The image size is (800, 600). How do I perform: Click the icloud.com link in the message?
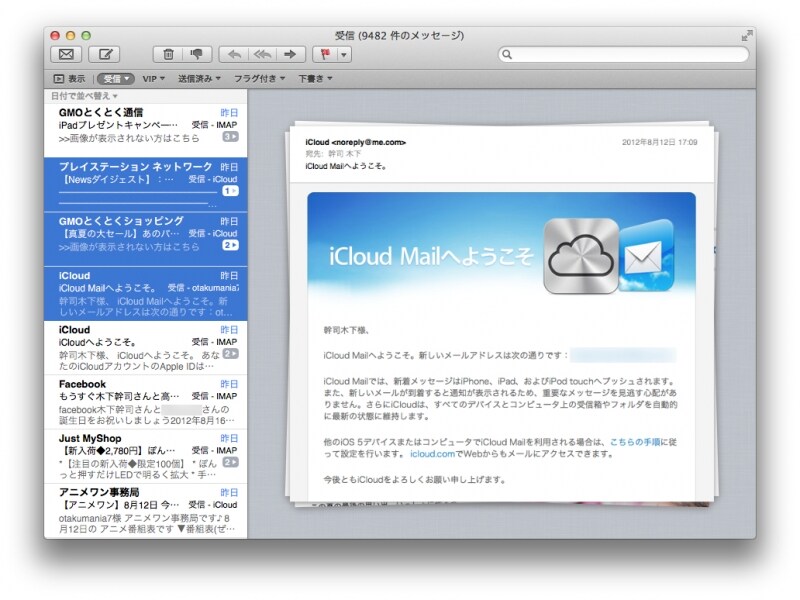(433, 453)
